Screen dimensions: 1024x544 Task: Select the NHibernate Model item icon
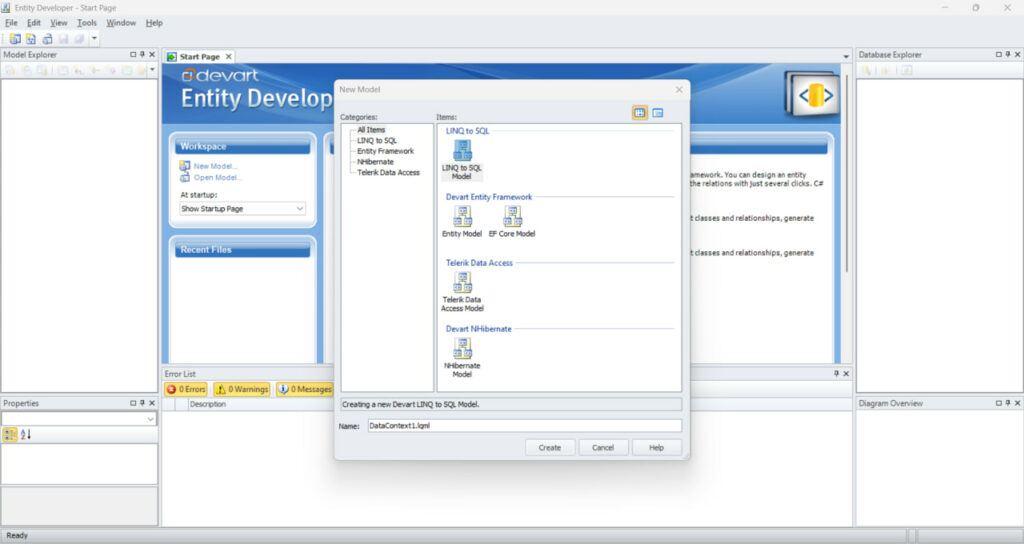(462, 348)
